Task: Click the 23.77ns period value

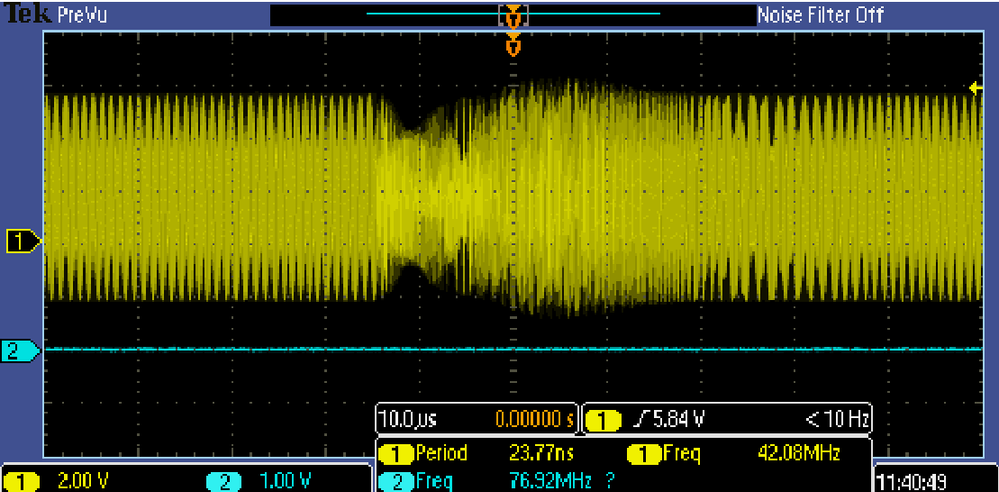Action: click(x=542, y=454)
